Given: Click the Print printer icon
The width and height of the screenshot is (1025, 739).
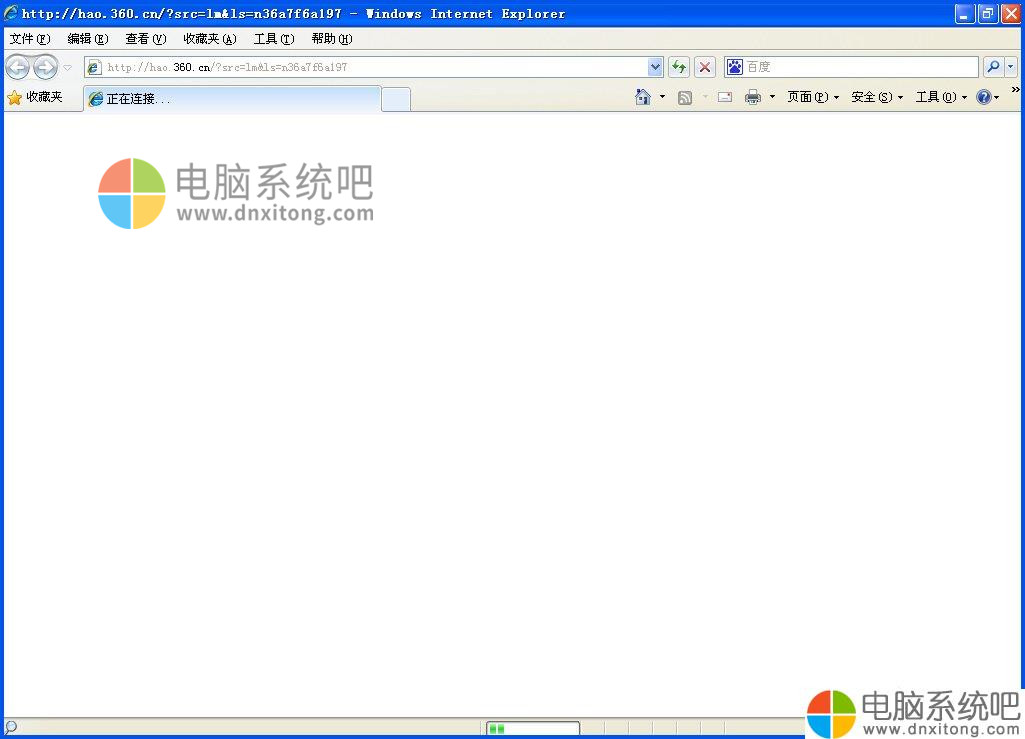Looking at the screenshot, I should click(x=753, y=97).
